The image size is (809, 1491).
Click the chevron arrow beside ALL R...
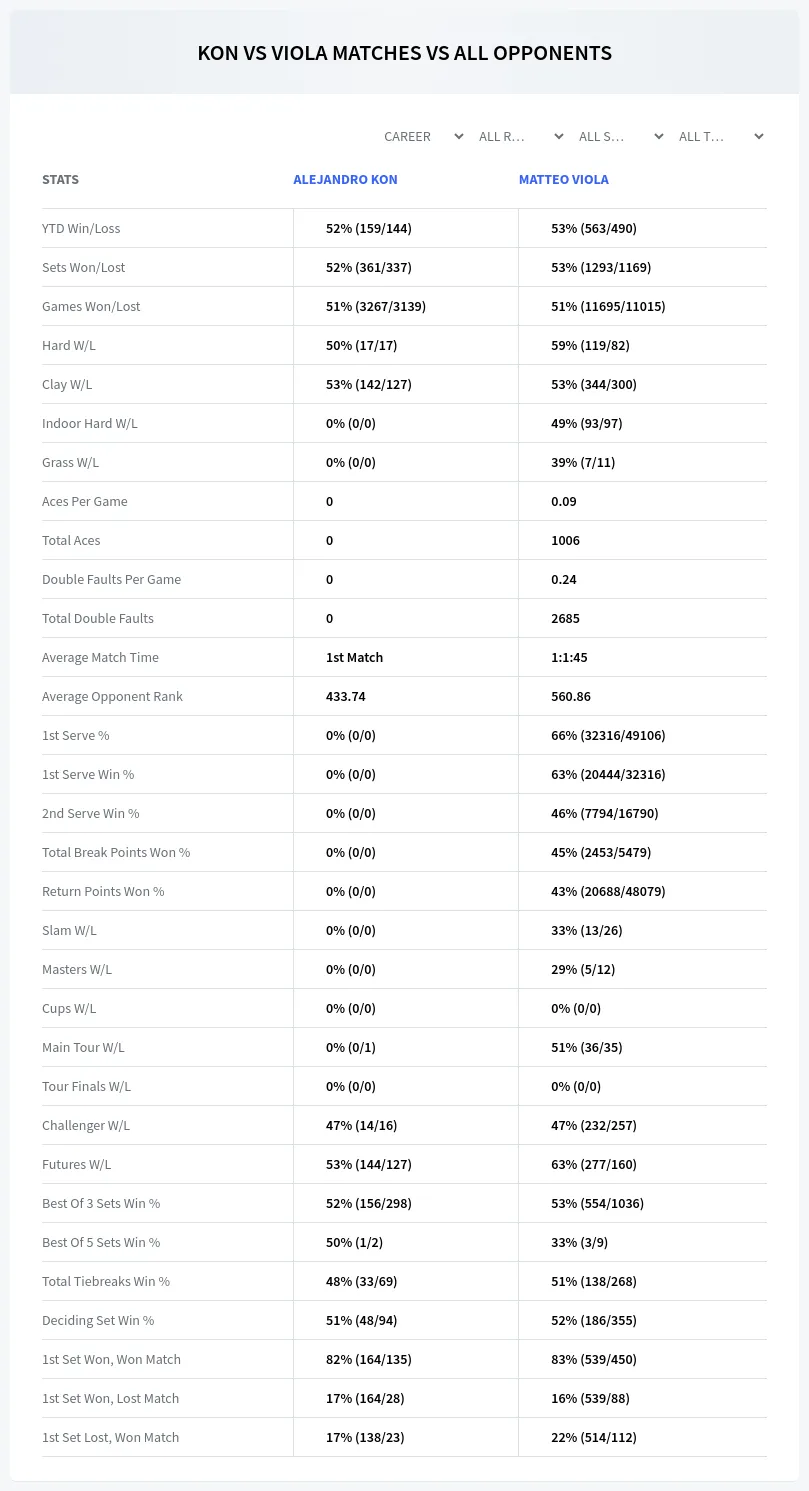(558, 136)
